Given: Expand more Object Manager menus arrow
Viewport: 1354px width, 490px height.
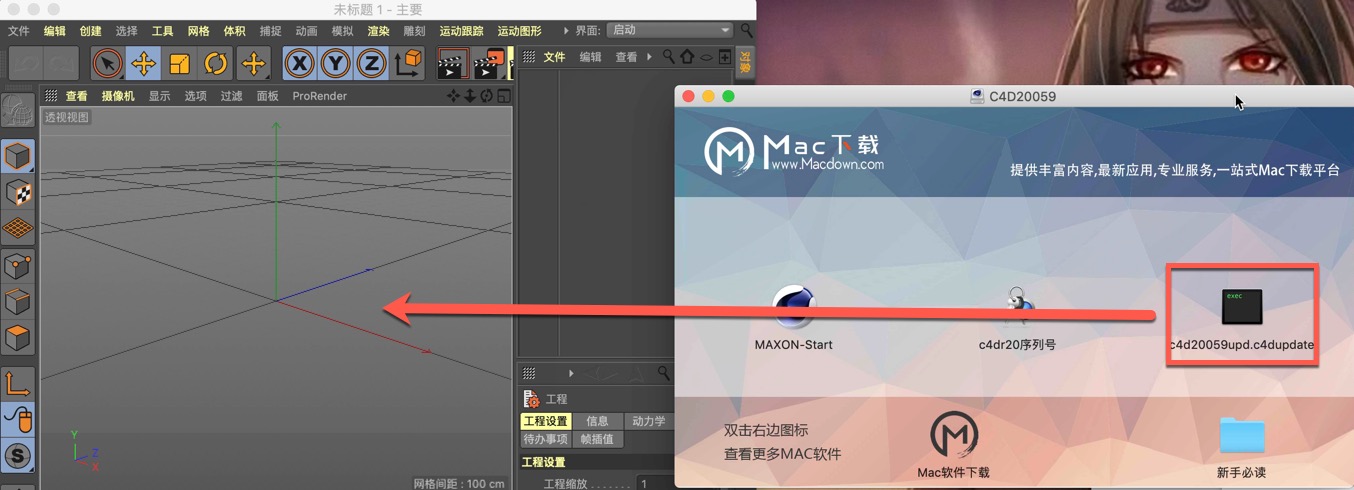Looking at the screenshot, I should tap(649, 57).
